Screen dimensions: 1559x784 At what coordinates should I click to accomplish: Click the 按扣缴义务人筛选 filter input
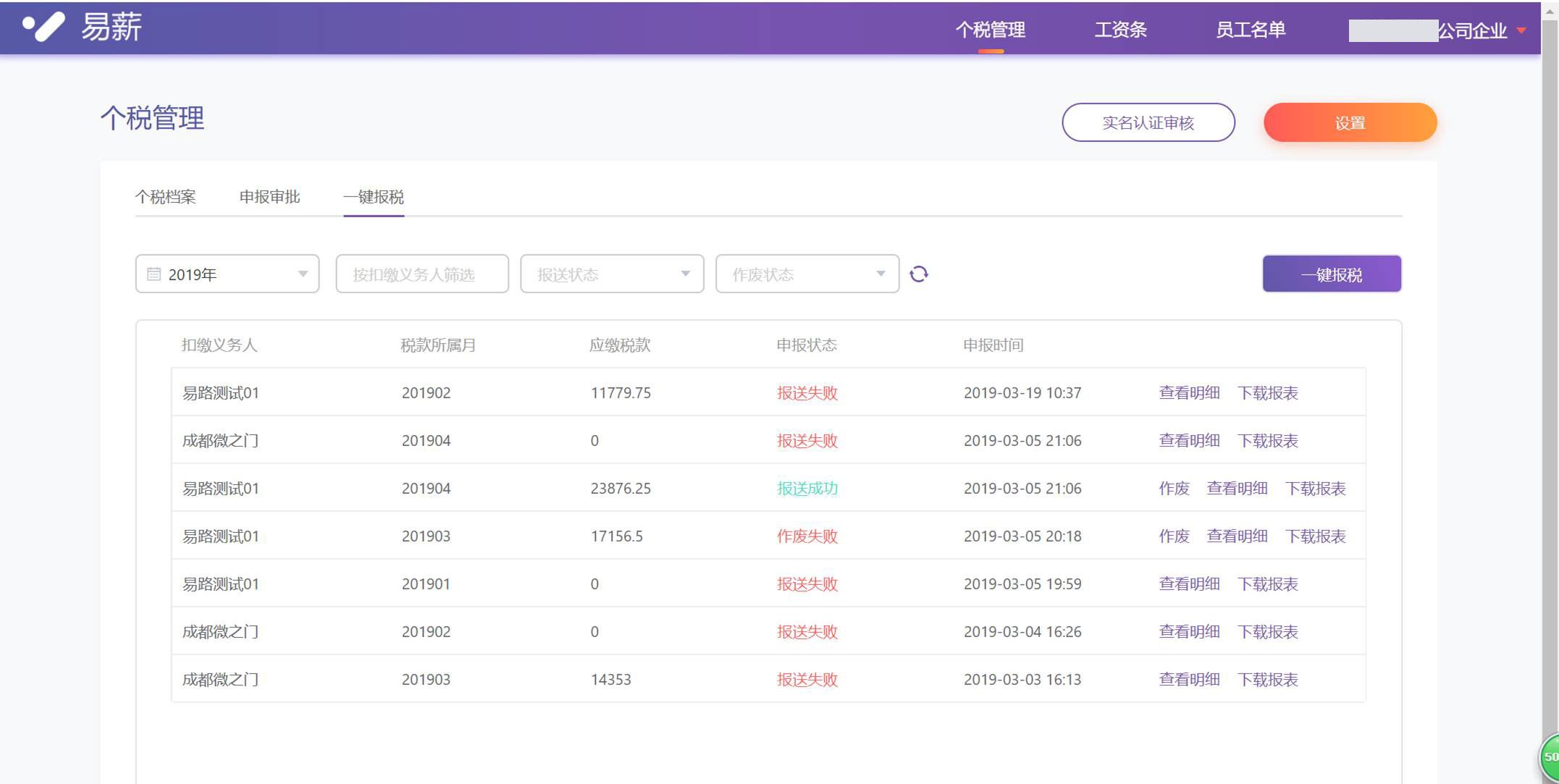pos(422,274)
